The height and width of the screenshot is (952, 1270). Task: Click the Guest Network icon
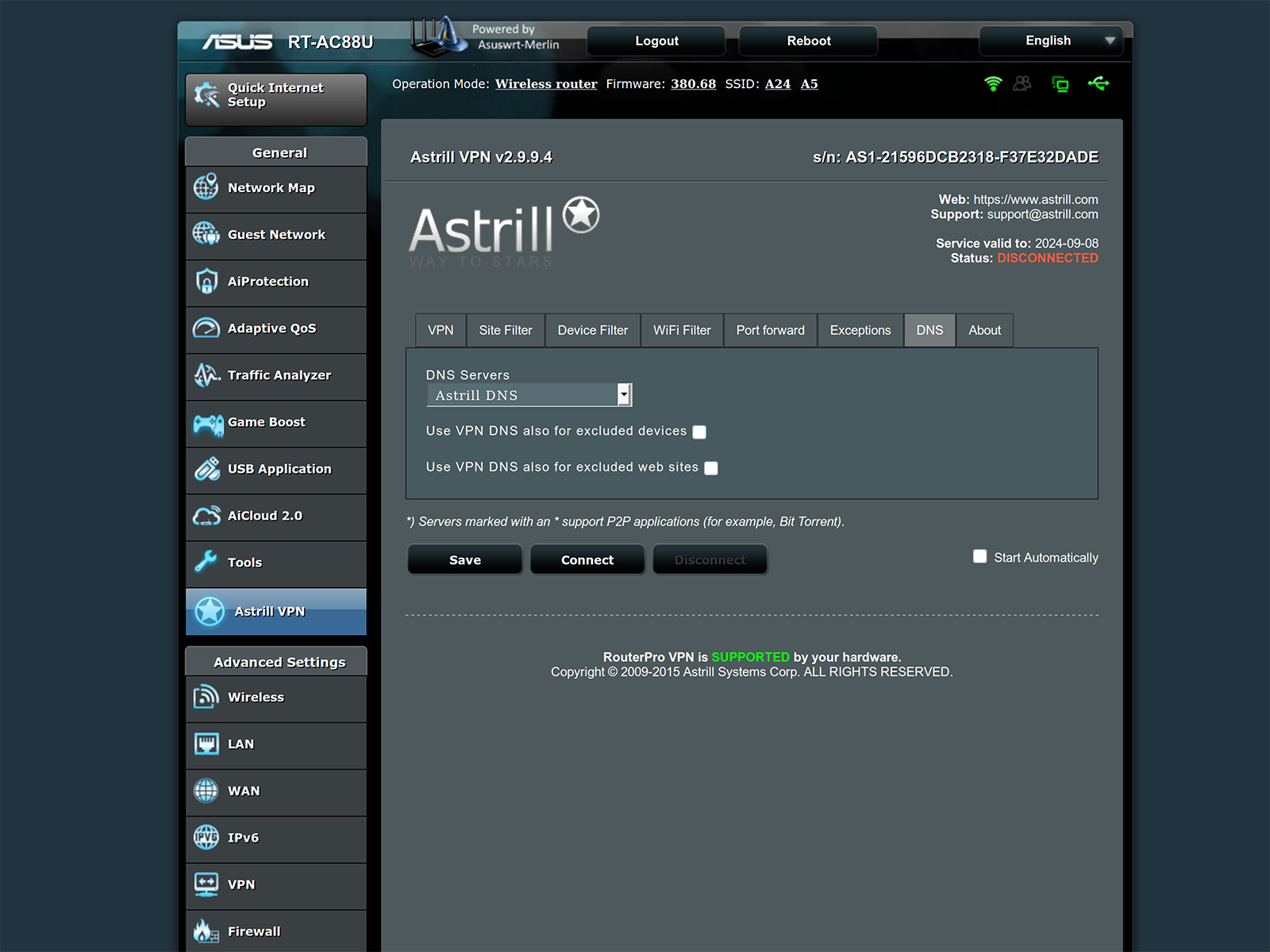click(x=206, y=234)
